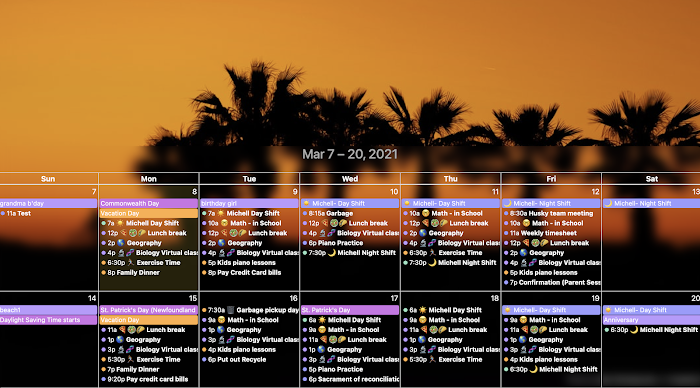Screen dimensions: 700x388
Task: Open the Daylight Saving Time starts banner
Action: [x=48, y=320]
